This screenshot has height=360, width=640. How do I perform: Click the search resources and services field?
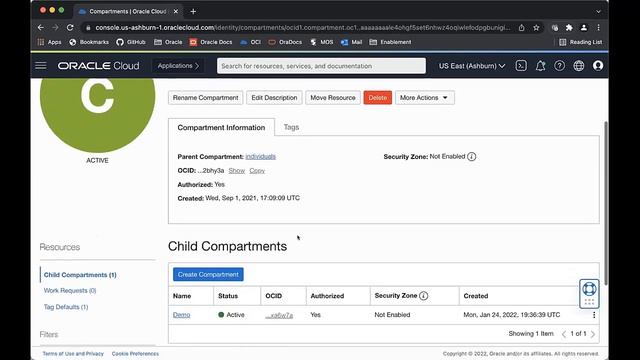pyautogui.click(x=321, y=66)
